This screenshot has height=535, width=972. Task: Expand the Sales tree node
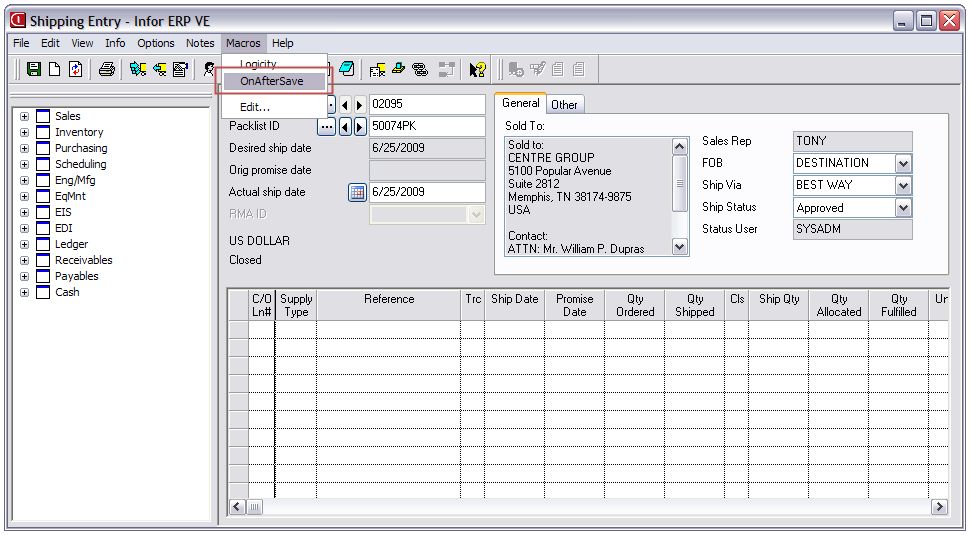(24, 116)
